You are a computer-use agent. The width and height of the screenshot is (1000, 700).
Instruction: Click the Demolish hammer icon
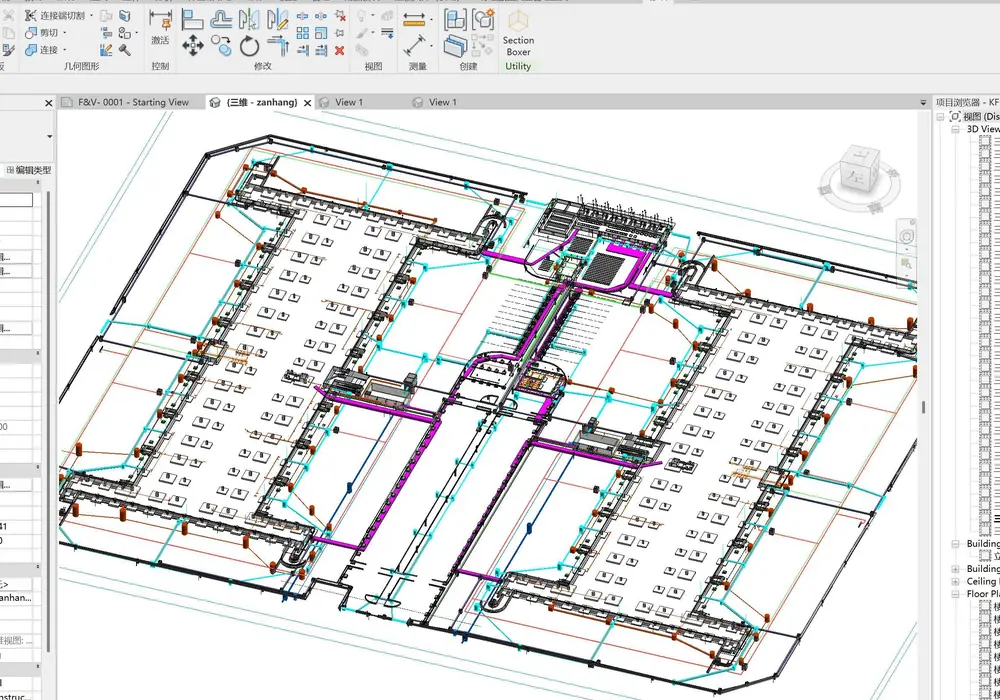[x=125, y=50]
